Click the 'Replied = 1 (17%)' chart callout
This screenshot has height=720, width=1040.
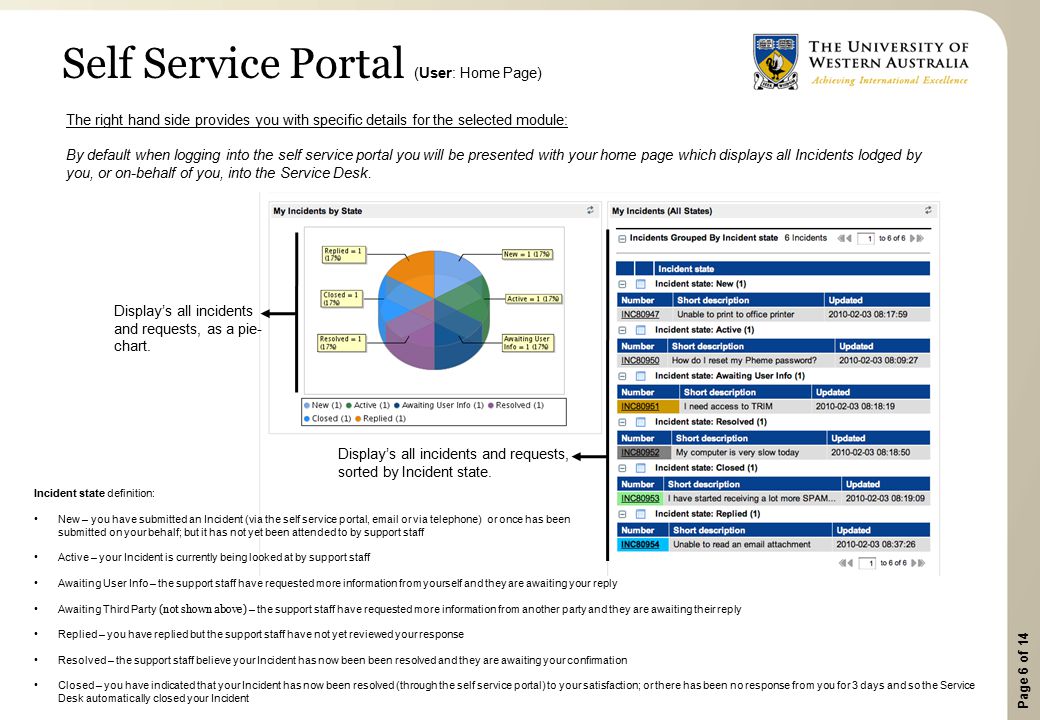click(x=344, y=255)
